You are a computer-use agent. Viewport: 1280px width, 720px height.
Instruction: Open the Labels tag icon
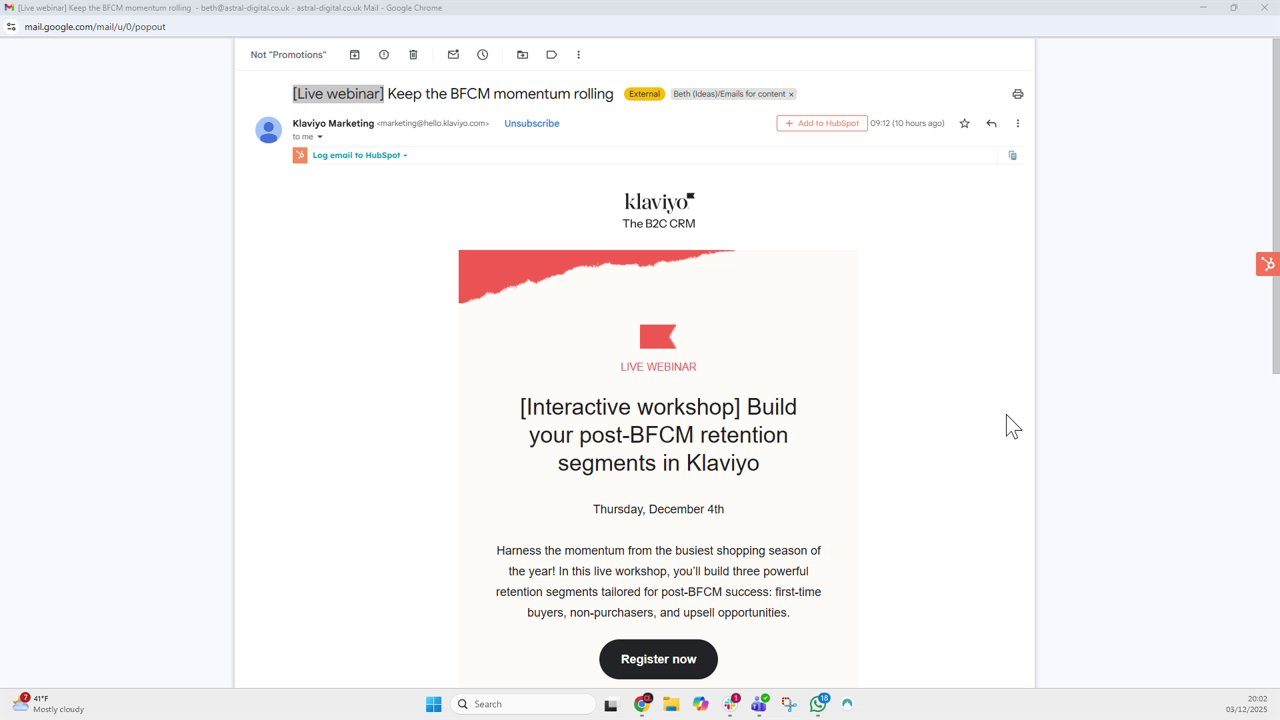pos(551,55)
